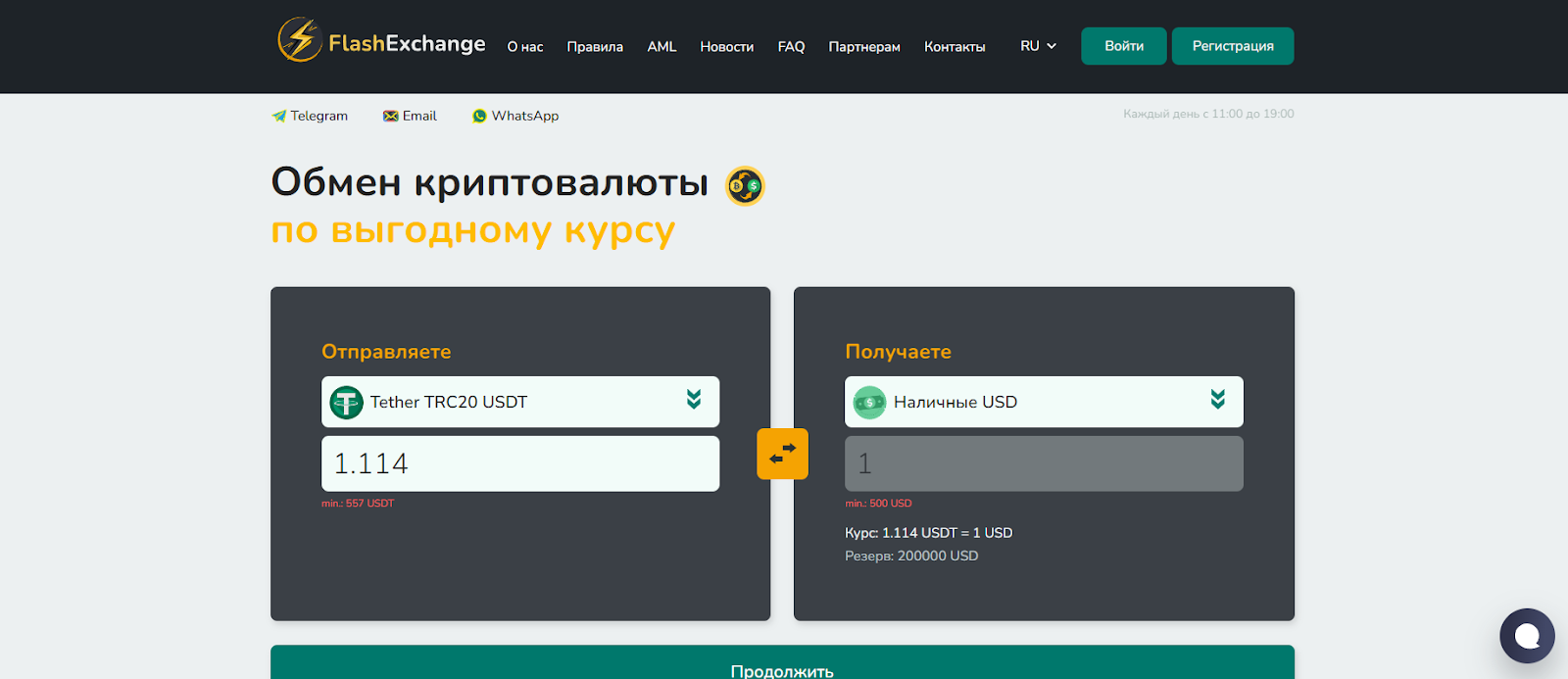Click the Продолжить button
Image resolution: width=1568 pixels, height=679 pixels.
click(x=782, y=662)
